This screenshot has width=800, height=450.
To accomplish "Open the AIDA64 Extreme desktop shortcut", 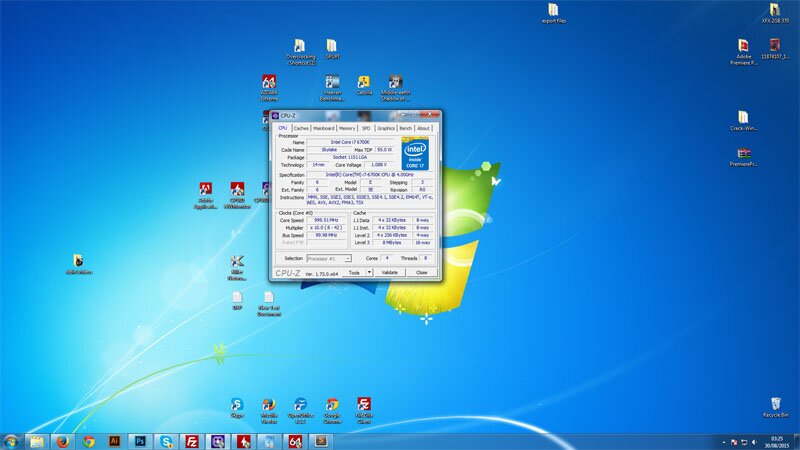I will coord(269,88).
